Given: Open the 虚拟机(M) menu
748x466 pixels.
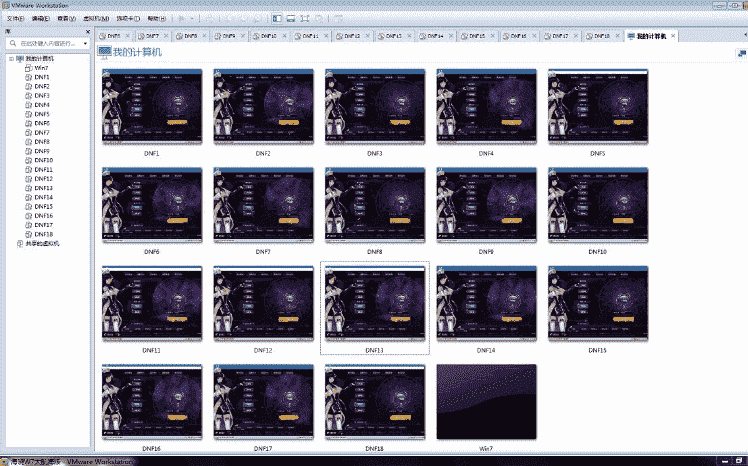Looking at the screenshot, I should tap(96, 19).
